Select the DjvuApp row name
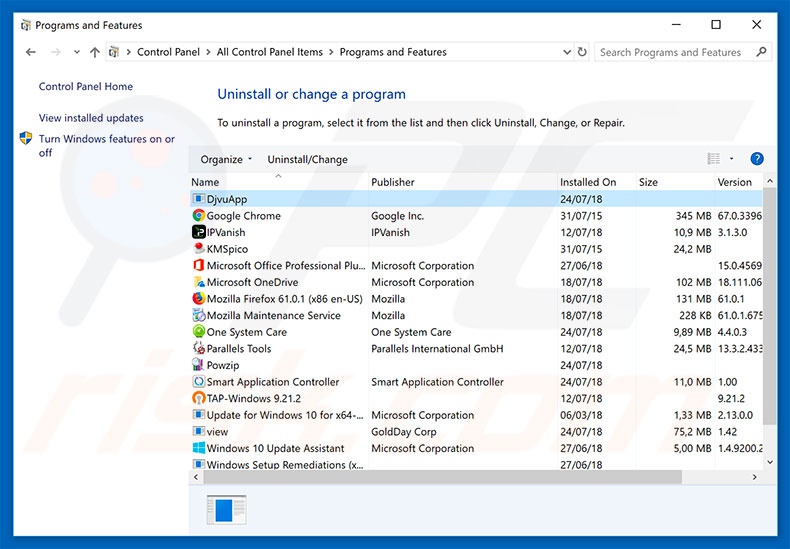The width and height of the screenshot is (790, 549). click(227, 199)
